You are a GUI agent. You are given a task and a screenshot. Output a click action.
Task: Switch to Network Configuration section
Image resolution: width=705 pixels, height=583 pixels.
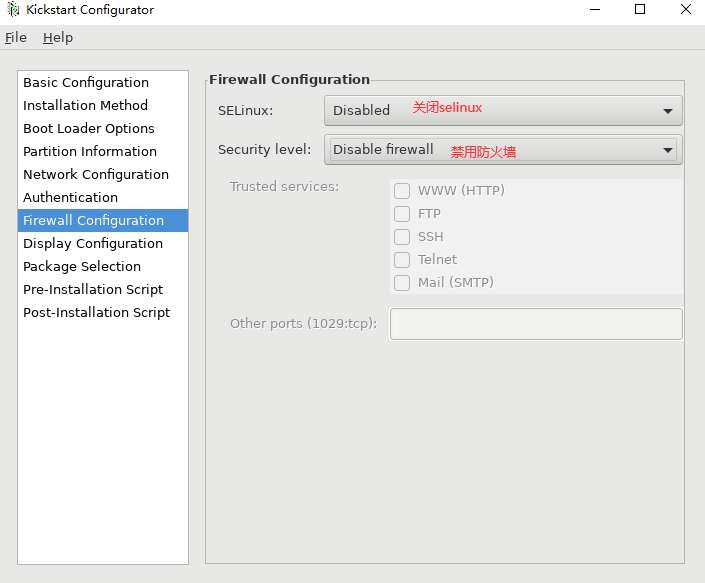[103, 174]
